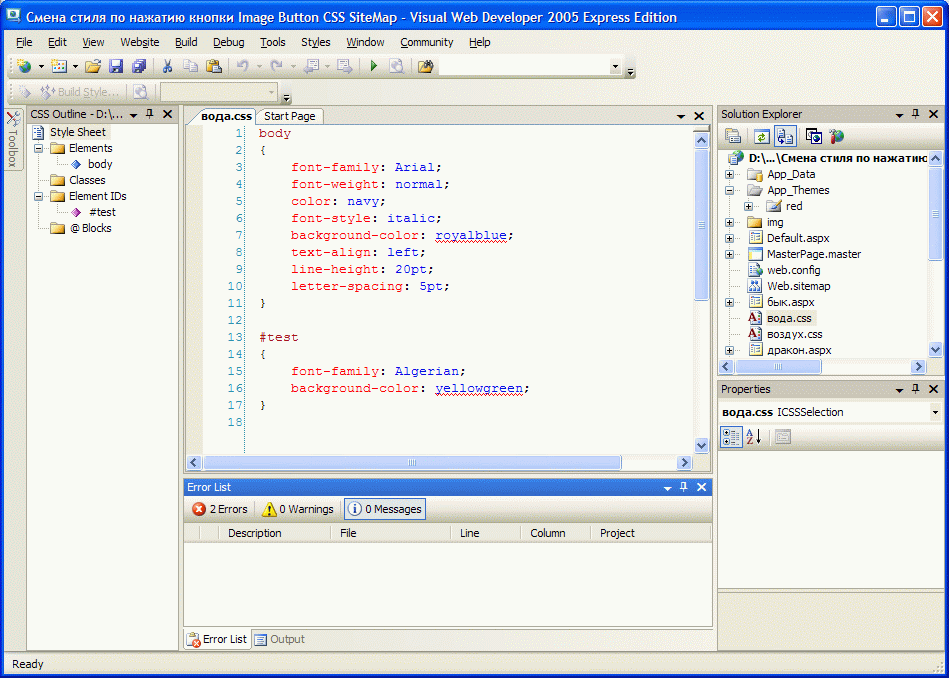Open the Website menu
This screenshot has height=678, width=949.
point(140,42)
